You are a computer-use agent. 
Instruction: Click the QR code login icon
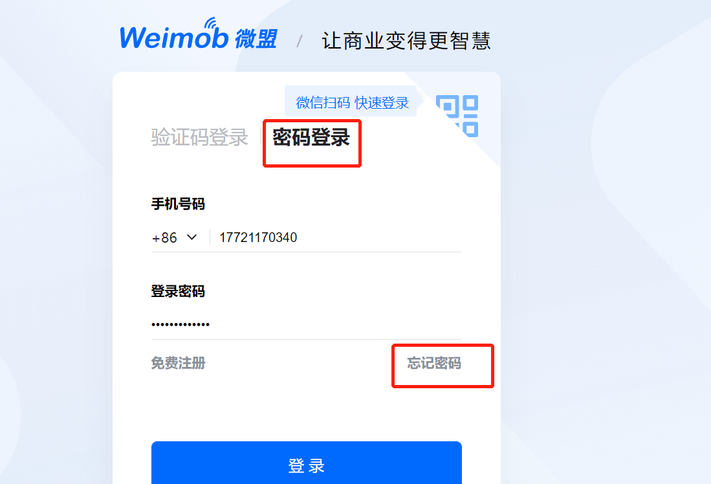[x=457, y=116]
